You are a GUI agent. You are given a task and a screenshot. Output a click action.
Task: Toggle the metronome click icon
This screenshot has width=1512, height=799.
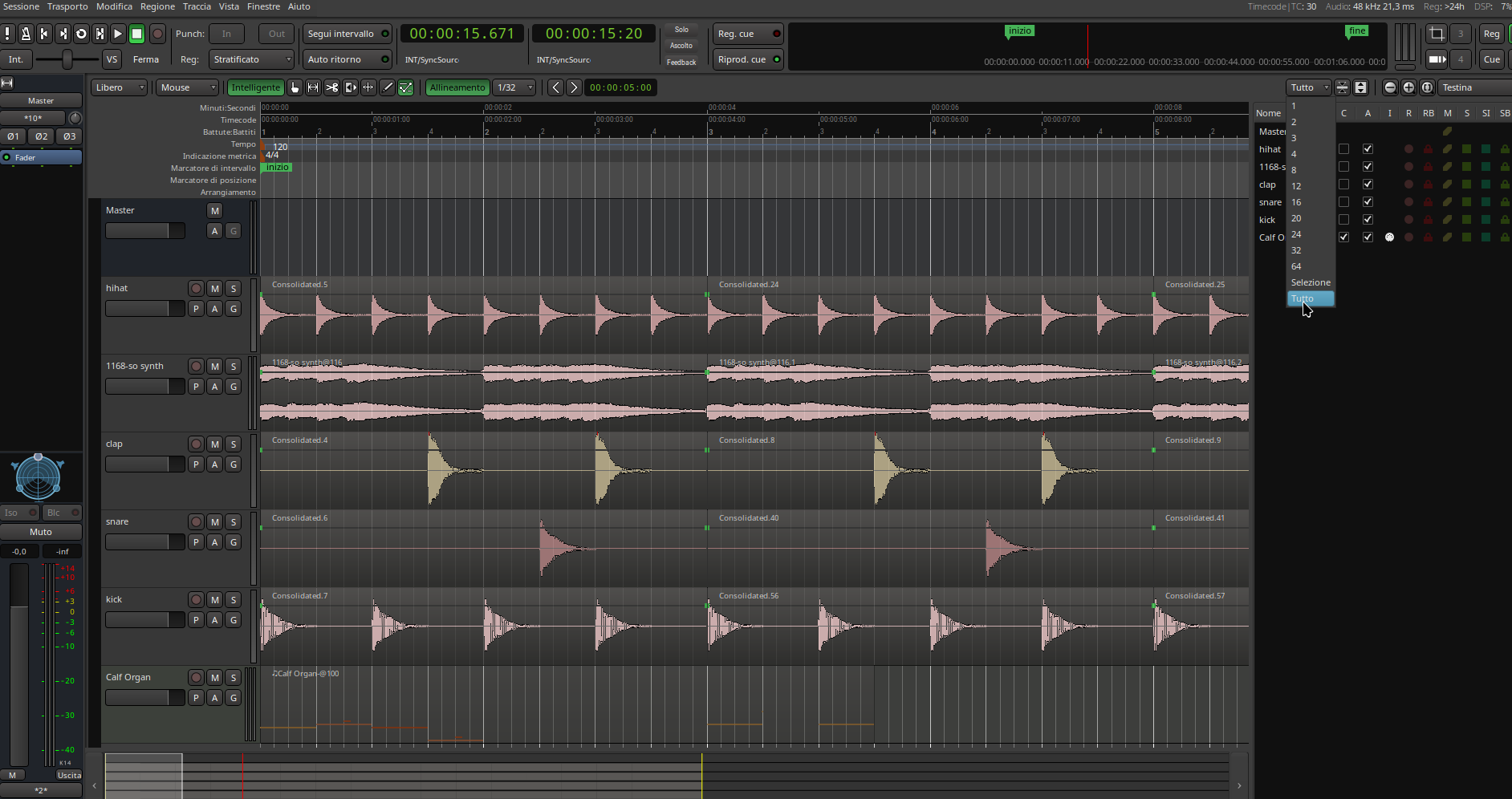tap(26, 34)
